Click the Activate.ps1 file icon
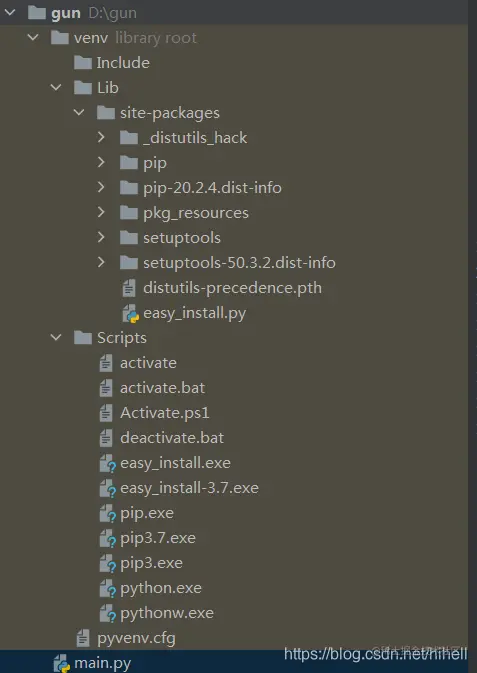This screenshot has width=477, height=673. click(106, 413)
